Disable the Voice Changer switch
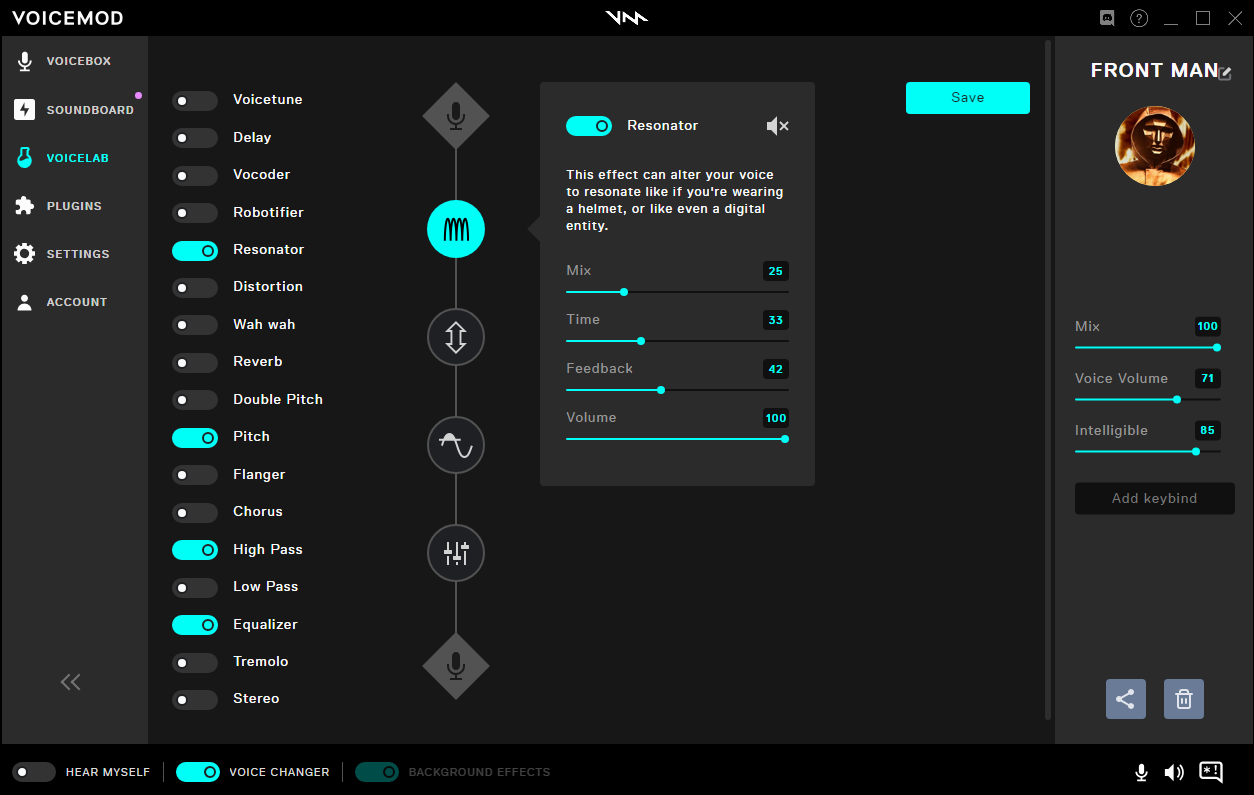Screen dimensions: 1254x795 (198, 772)
